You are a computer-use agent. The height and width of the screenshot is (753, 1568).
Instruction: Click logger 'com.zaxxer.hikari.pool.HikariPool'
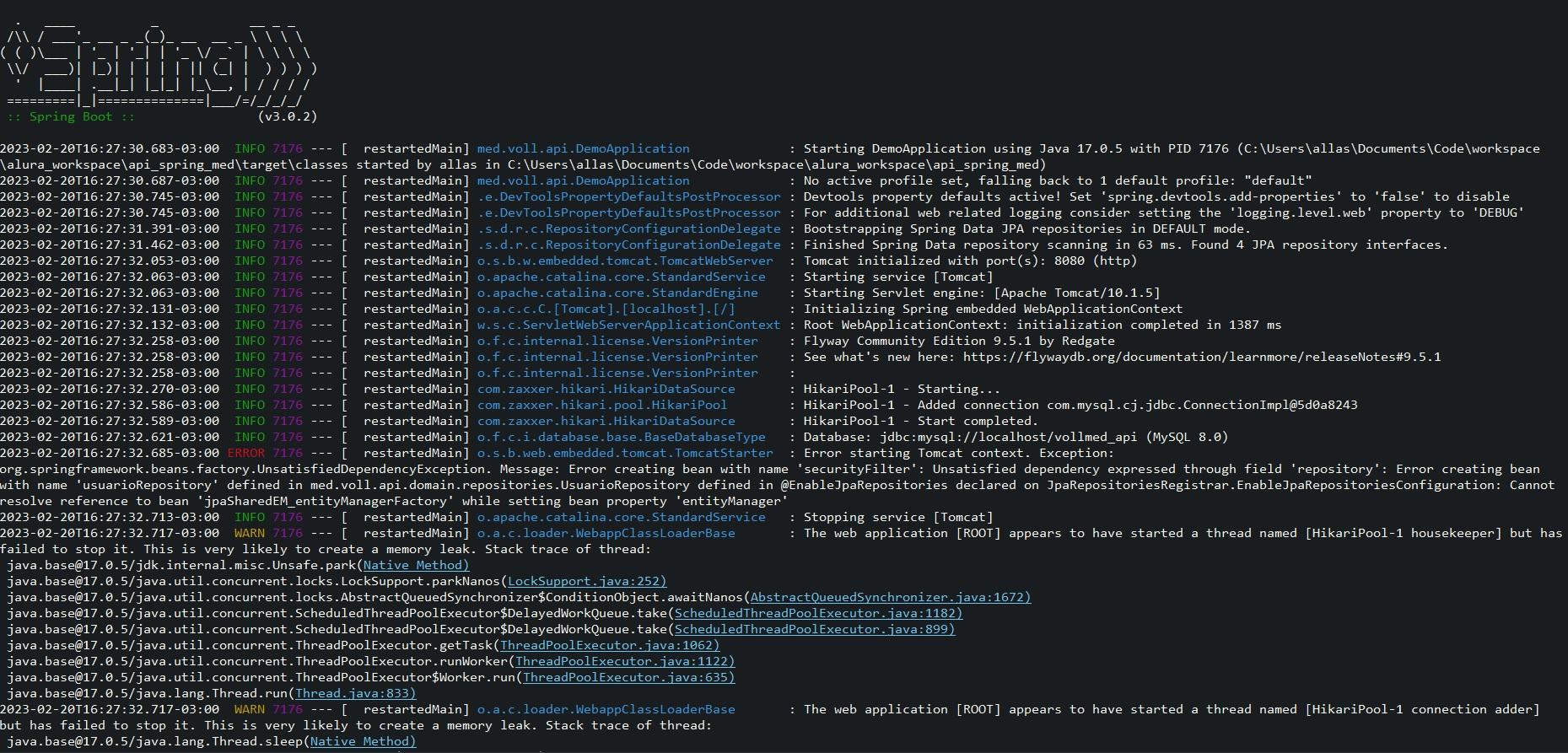click(602, 405)
